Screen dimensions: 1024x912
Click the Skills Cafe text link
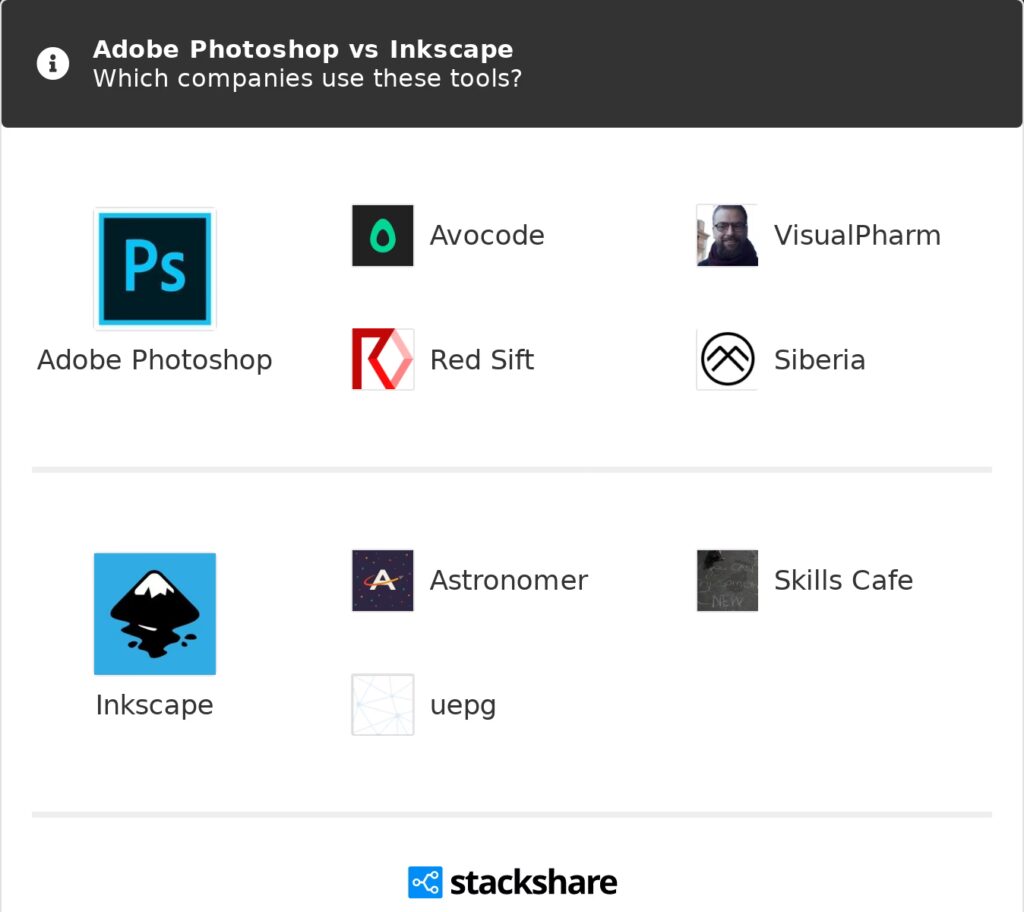click(843, 580)
